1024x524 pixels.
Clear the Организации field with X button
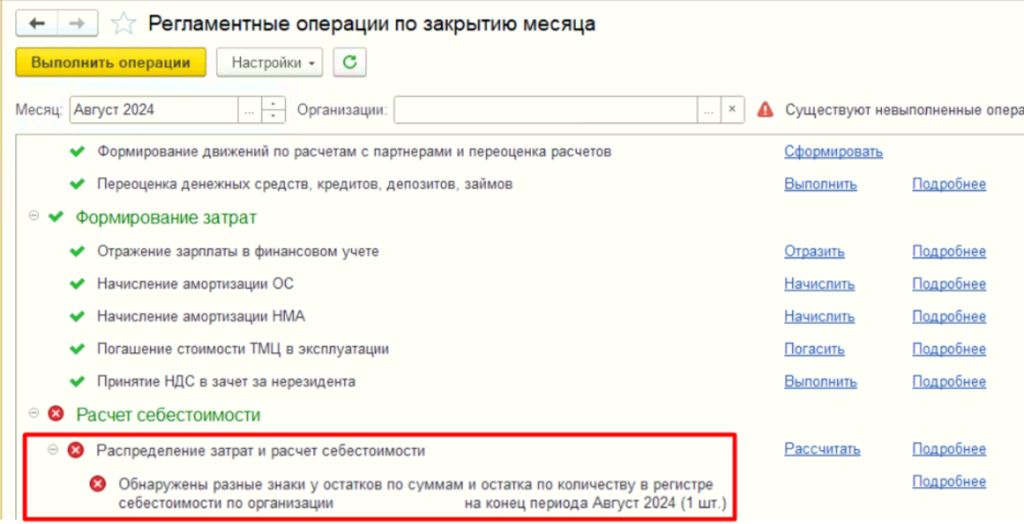733,109
